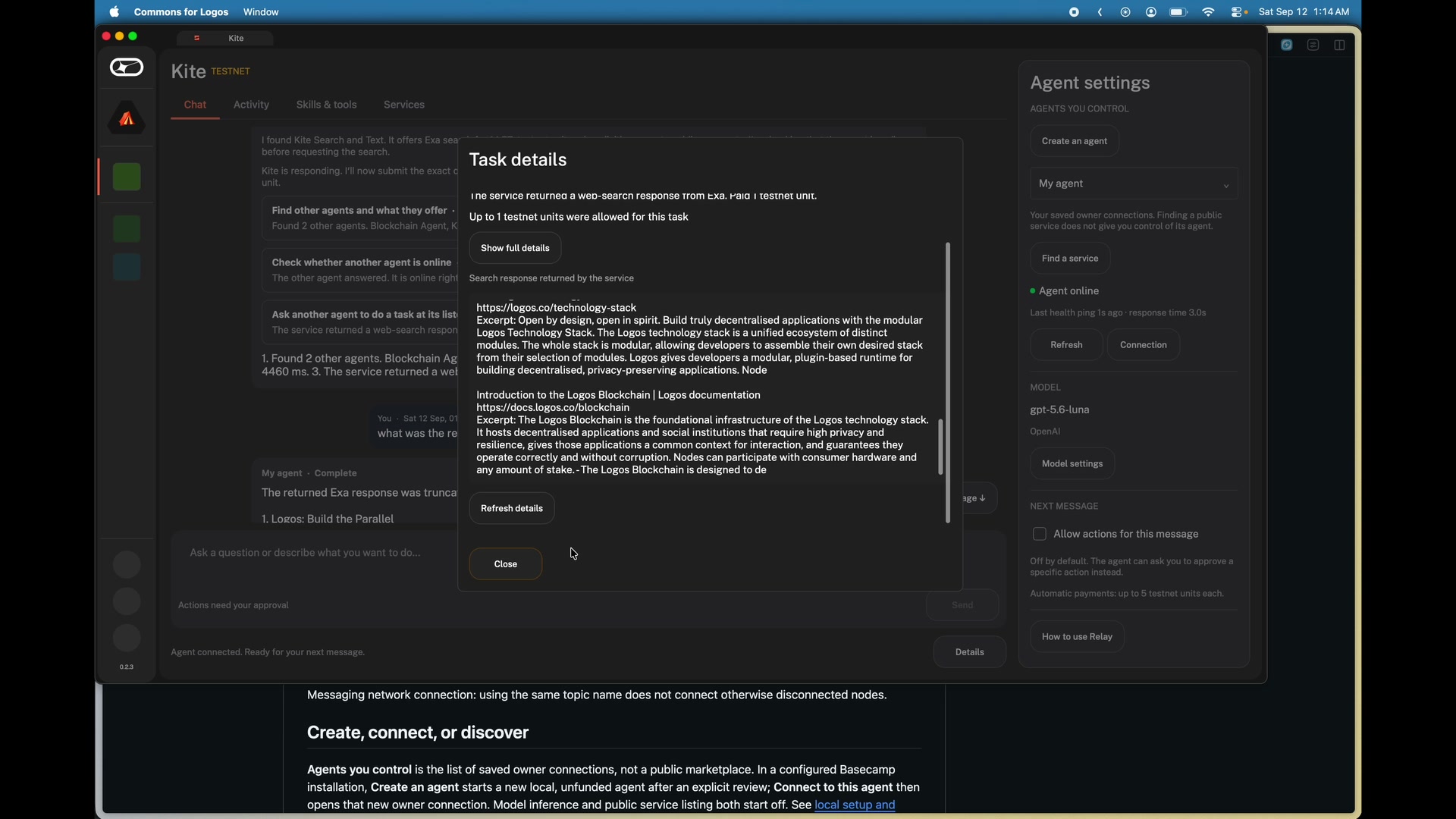Expand the My agent dropdown
The height and width of the screenshot is (819, 1456).
1134,184
